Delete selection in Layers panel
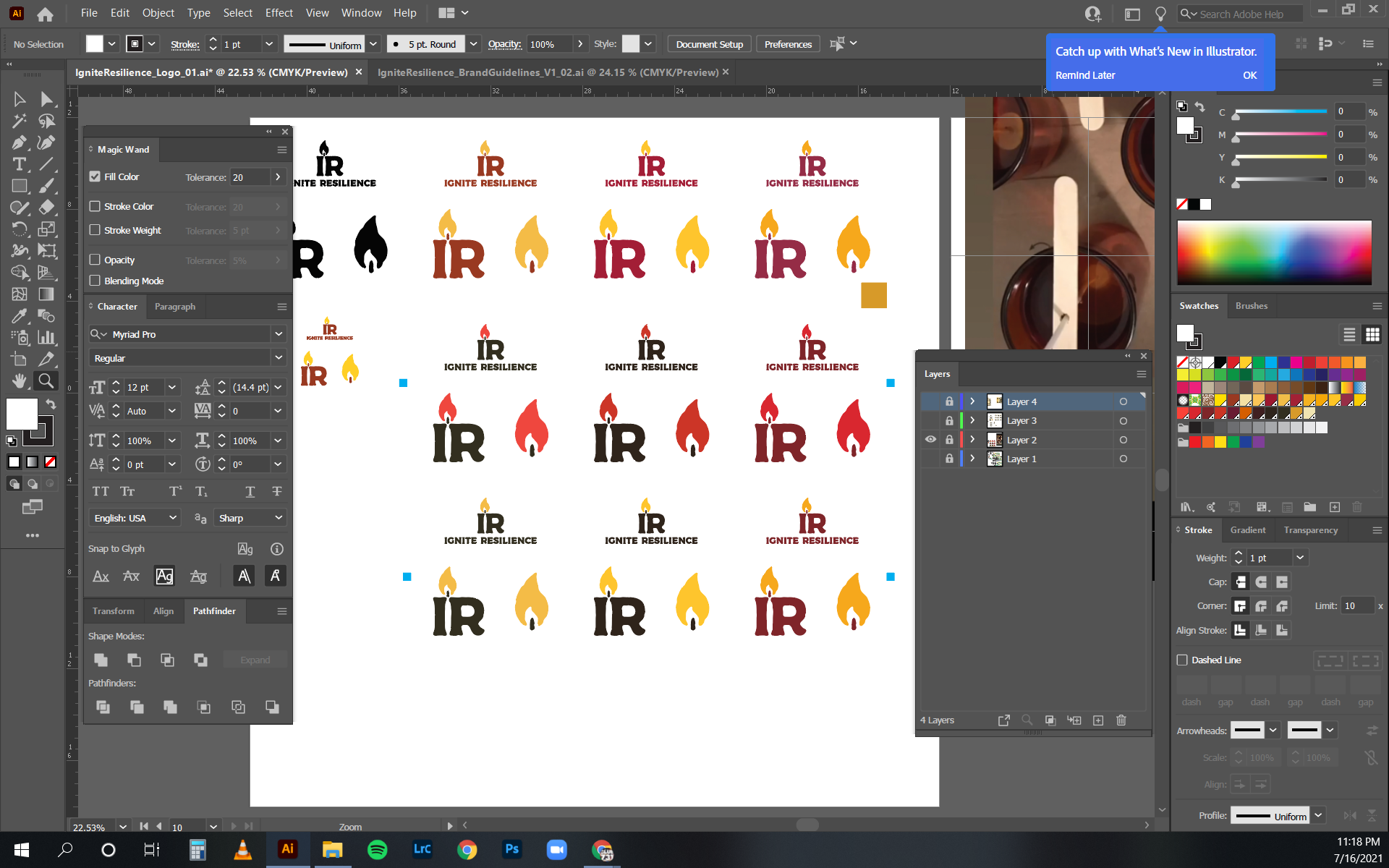This screenshot has width=1389, height=868. [1121, 720]
